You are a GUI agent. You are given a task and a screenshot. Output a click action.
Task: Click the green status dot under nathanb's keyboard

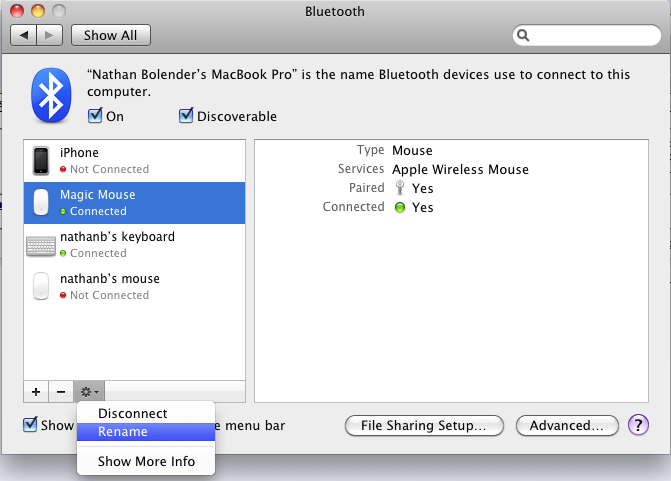click(x=63, y=253)
